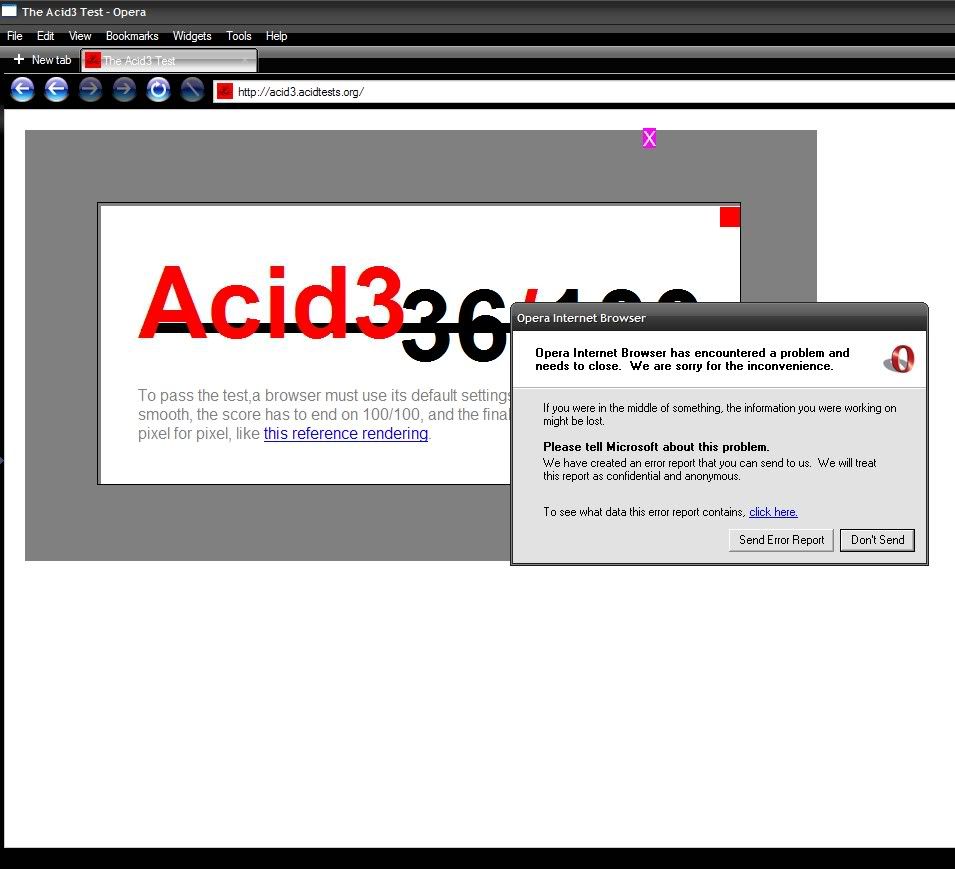Close The Acid3 Test tab
This screenshot has width=955, height=869.
coord(244,60)
